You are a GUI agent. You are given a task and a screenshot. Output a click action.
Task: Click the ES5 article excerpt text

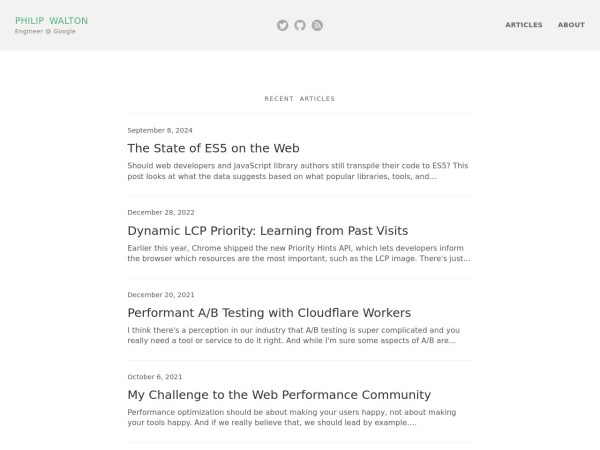pyautogui.click(x=298, y=171)
